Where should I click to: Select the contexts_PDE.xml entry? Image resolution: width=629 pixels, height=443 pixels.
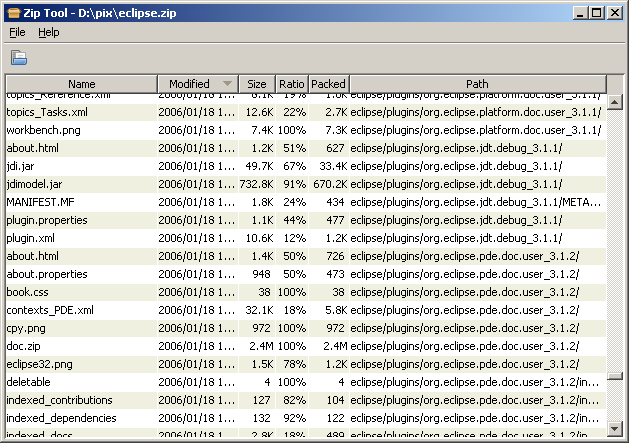point(306,310)
